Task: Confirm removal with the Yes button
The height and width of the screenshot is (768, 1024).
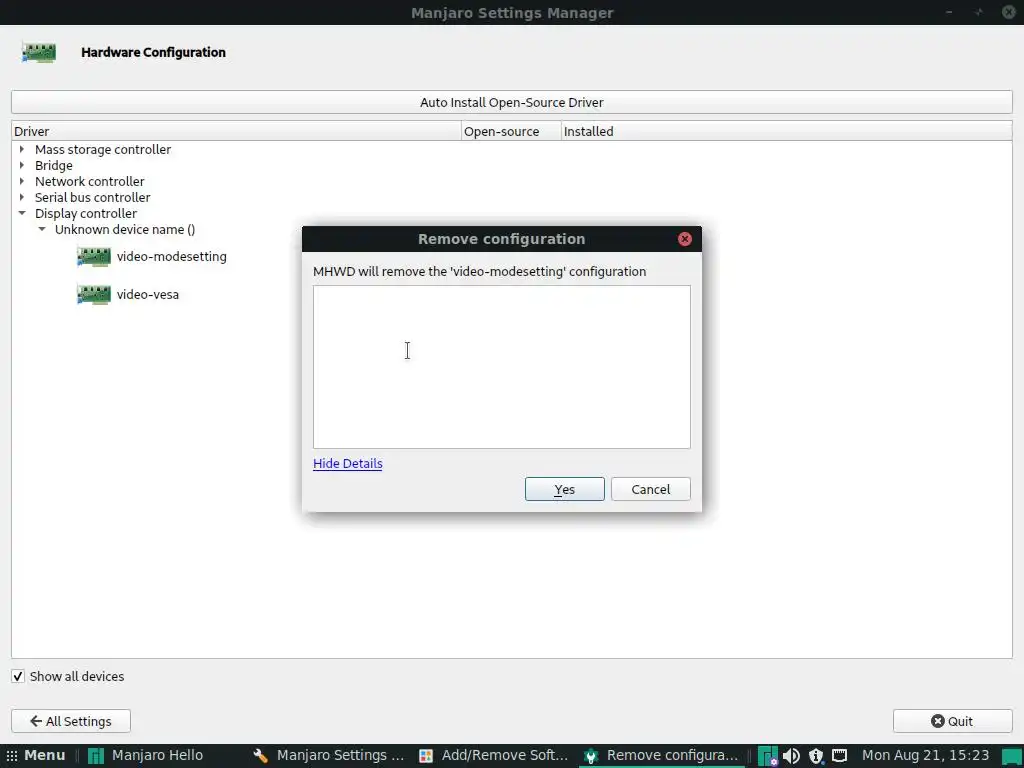Action: click(x=564, y=489)
